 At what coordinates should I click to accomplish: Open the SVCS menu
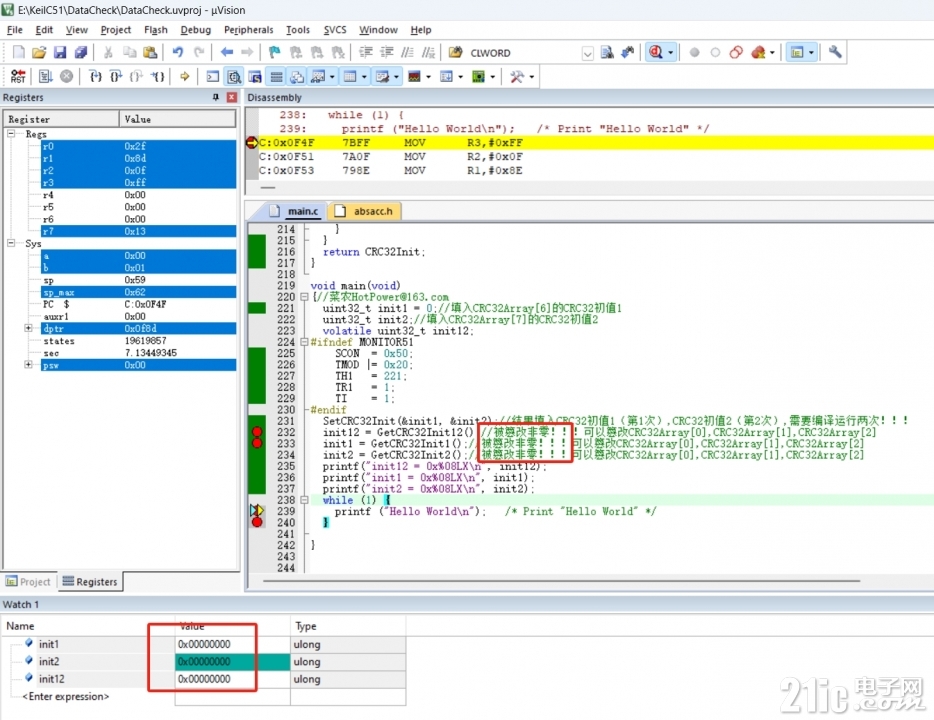[335, 30]
